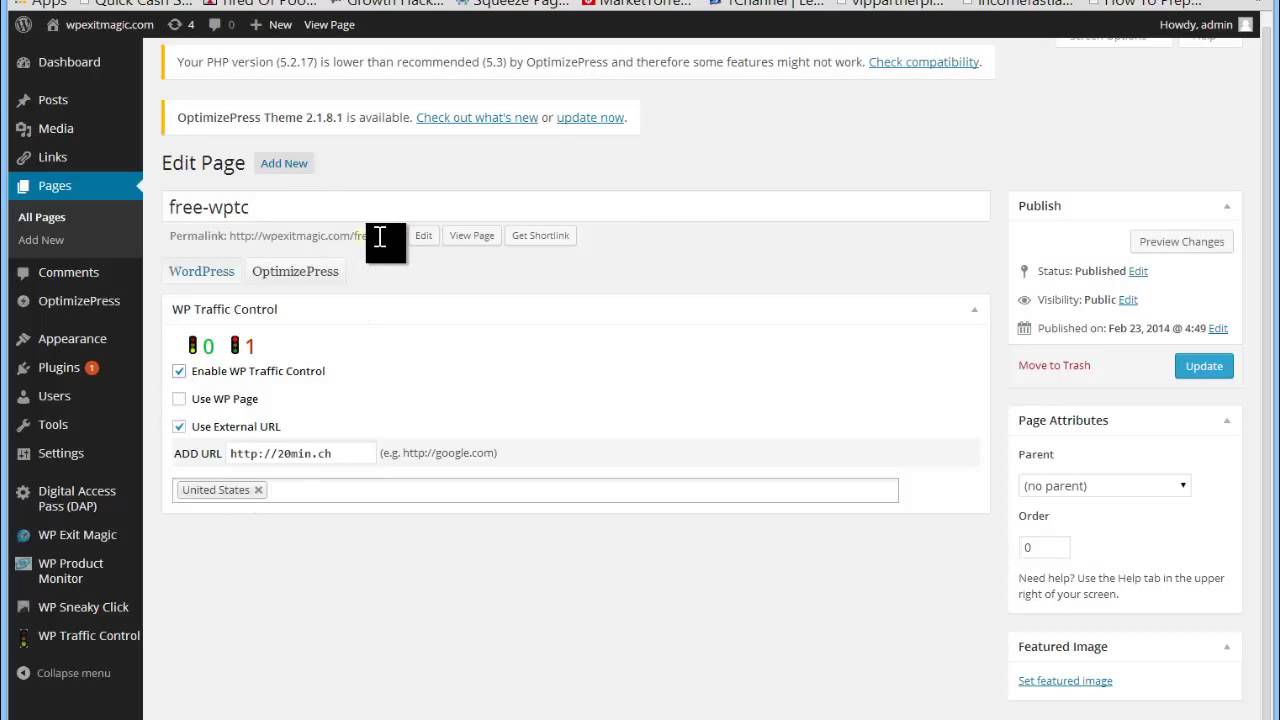
Task: Collapse the Publish box
Action: point(1227,206)
